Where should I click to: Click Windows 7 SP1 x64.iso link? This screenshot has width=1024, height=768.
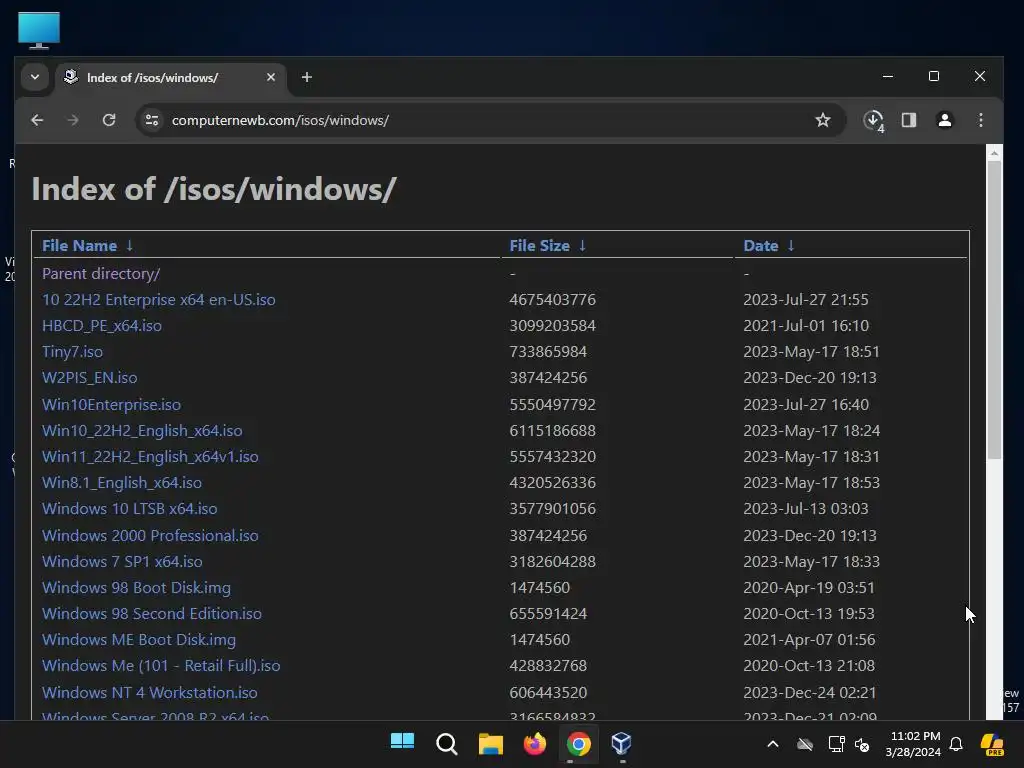pos(122,562)
